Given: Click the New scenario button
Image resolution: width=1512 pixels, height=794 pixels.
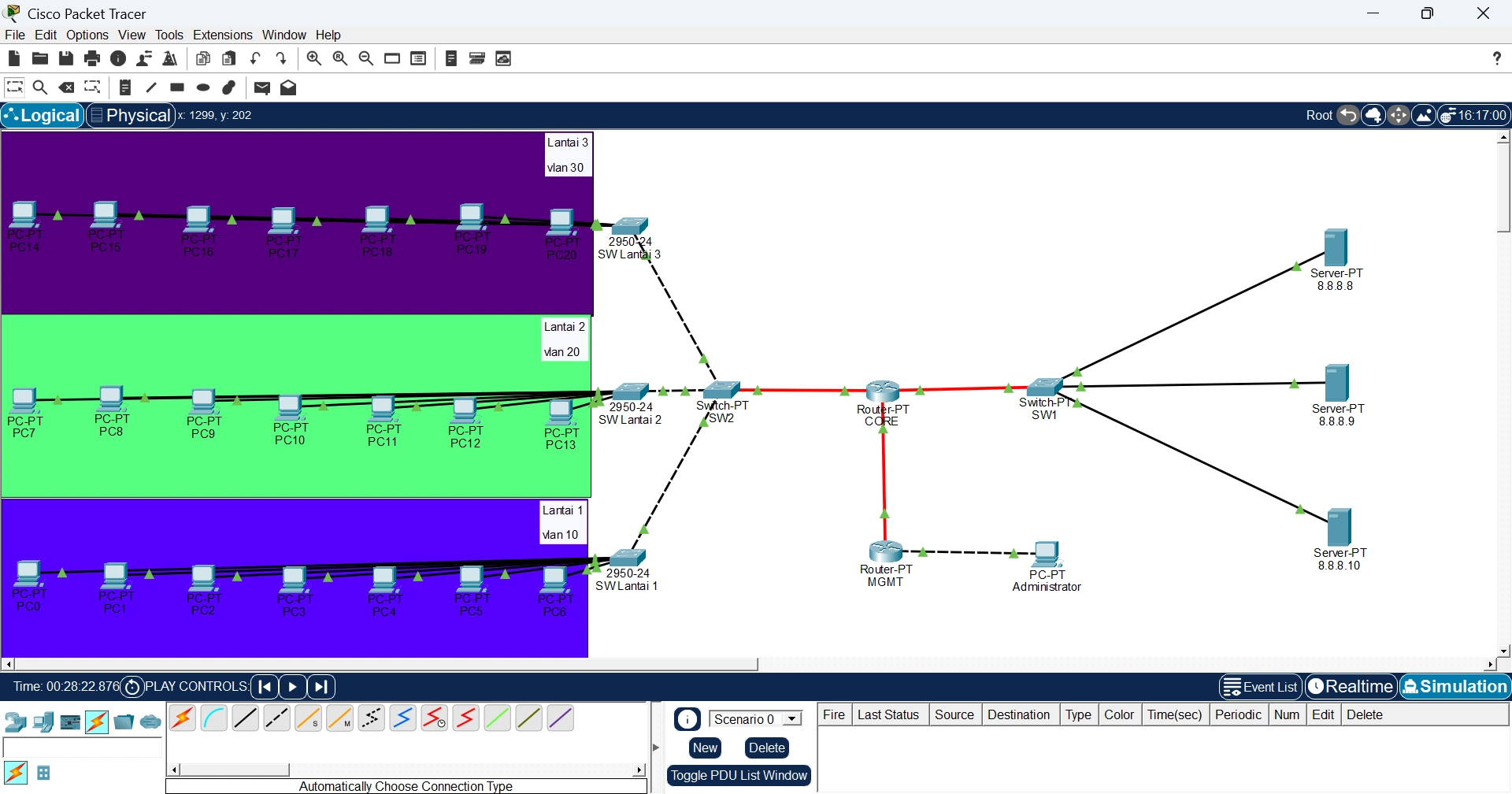Looking at the screenshot, I should 705,748.
